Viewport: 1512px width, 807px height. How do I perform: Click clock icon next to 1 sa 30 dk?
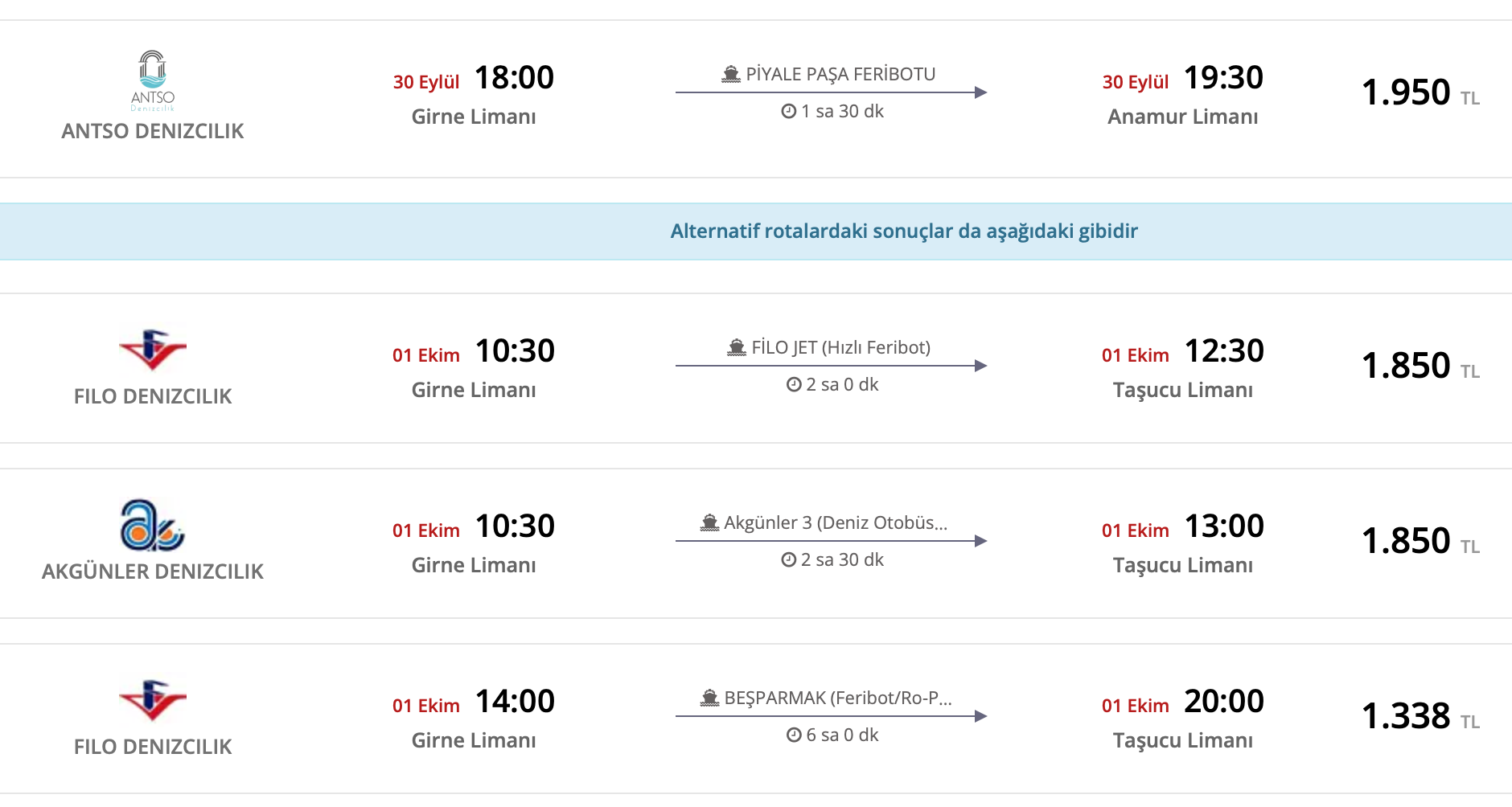[x=788, y=112]
